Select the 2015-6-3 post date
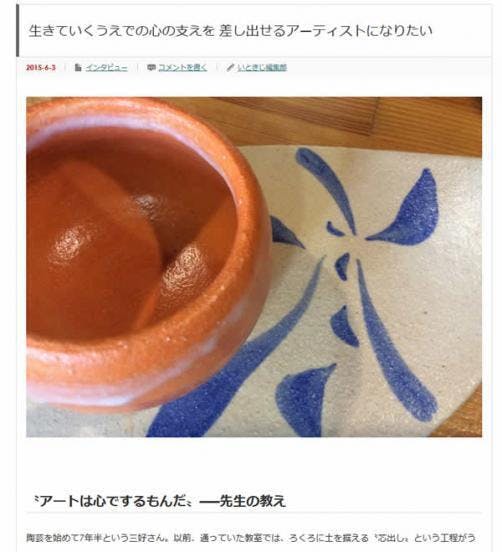The width and height of the screenshot is (502, 552). [x=40, y=68]
